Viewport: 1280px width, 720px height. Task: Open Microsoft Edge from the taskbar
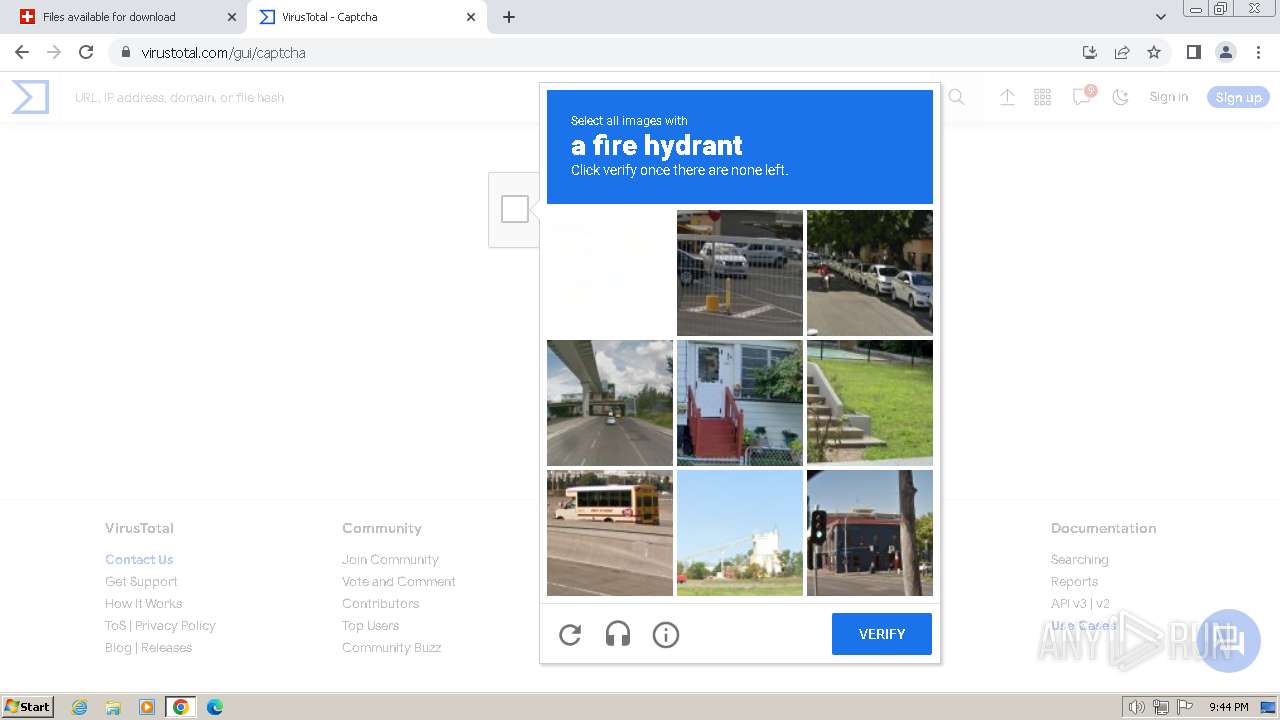214,707
